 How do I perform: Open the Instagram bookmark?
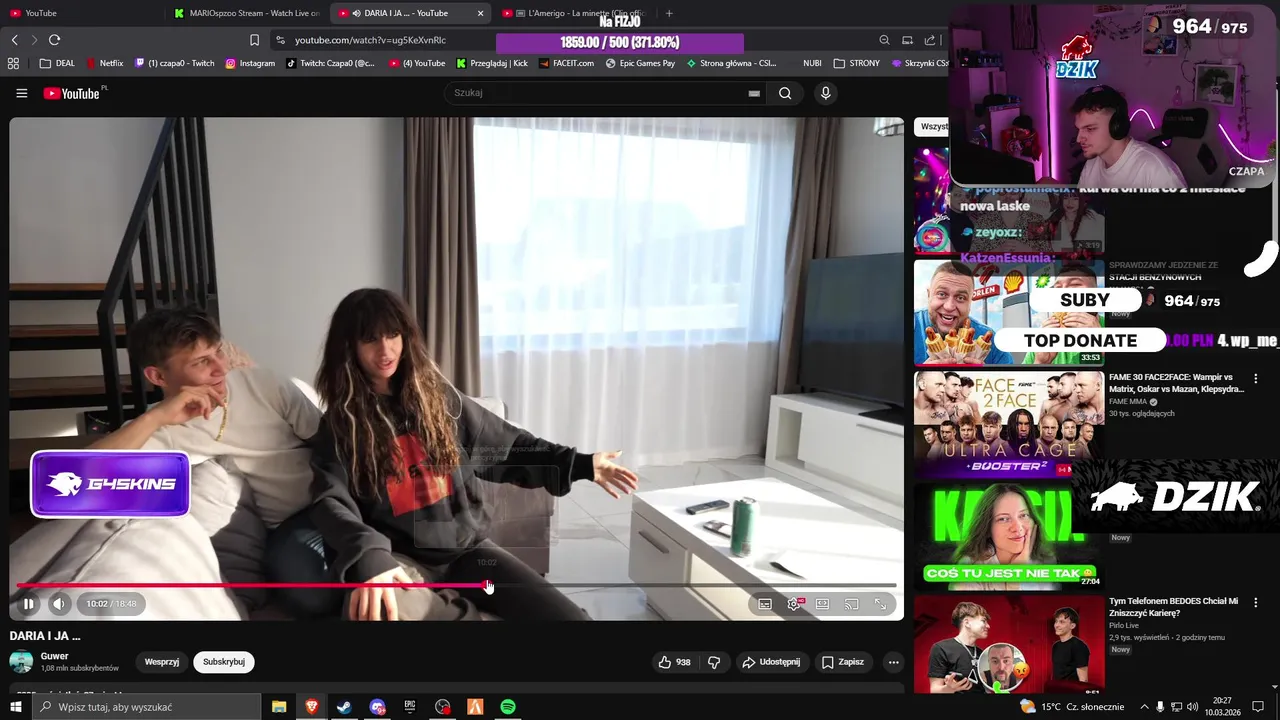250,63
